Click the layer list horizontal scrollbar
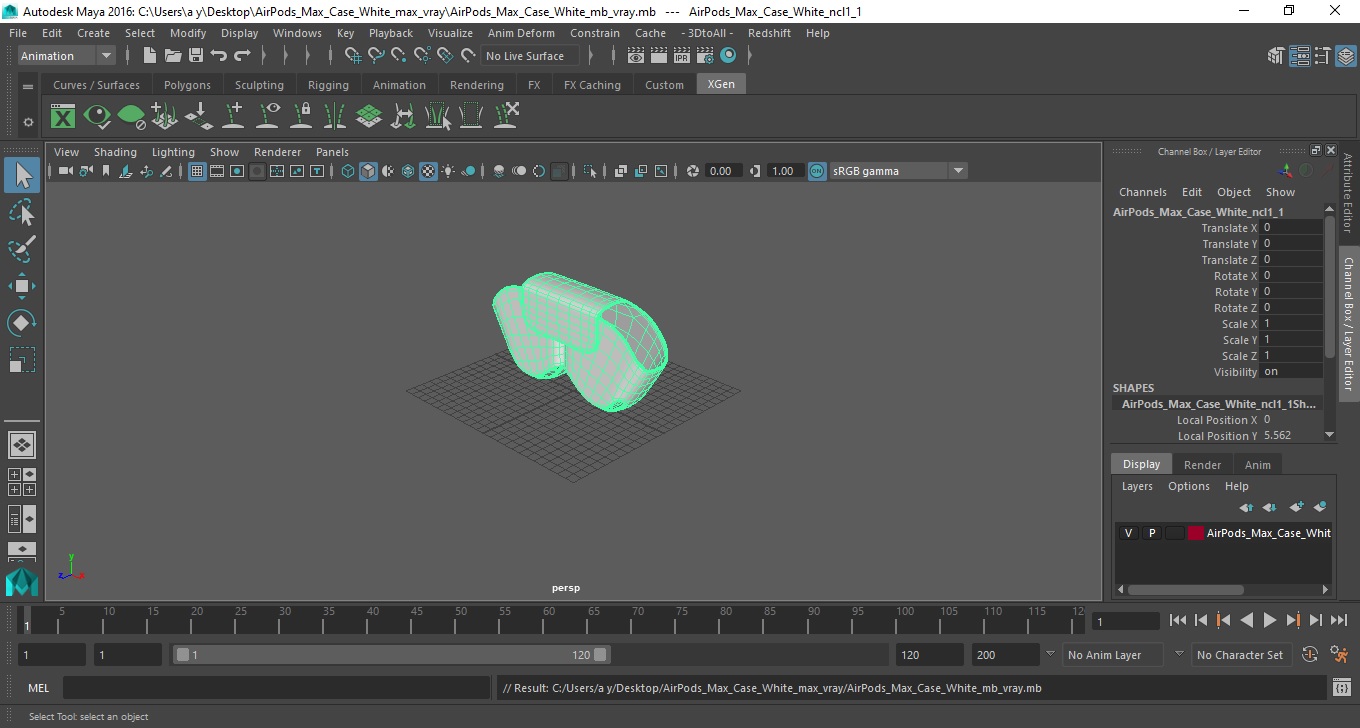The image size is (1360, 728). pos(1186,590)
